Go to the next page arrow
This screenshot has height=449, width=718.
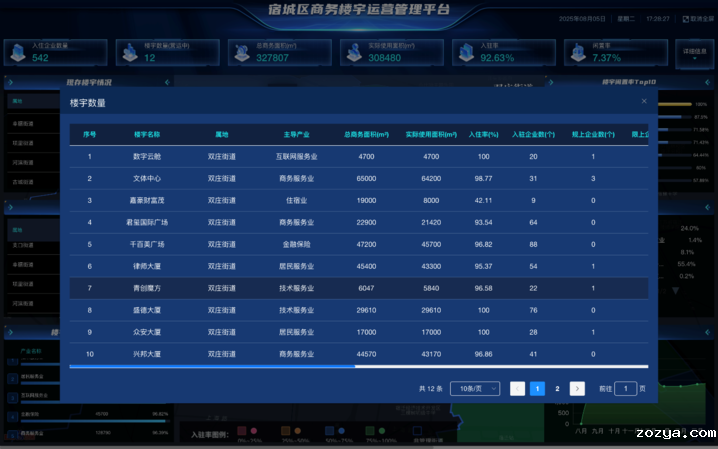[577, 388]
